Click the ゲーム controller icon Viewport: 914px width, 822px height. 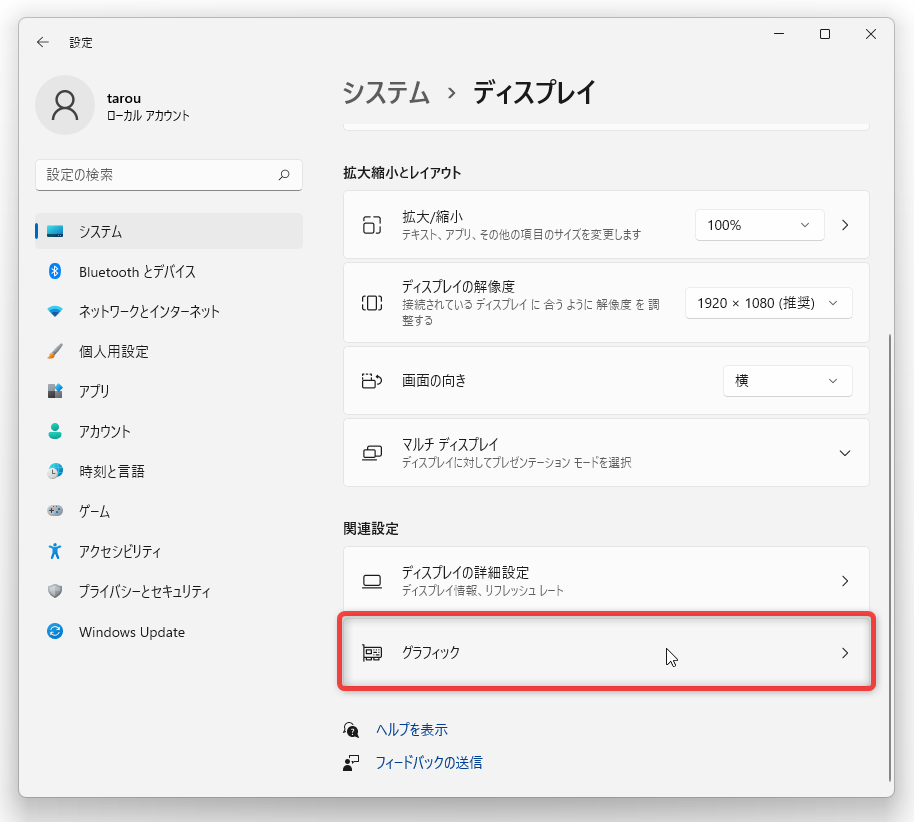tap(55, 511)
